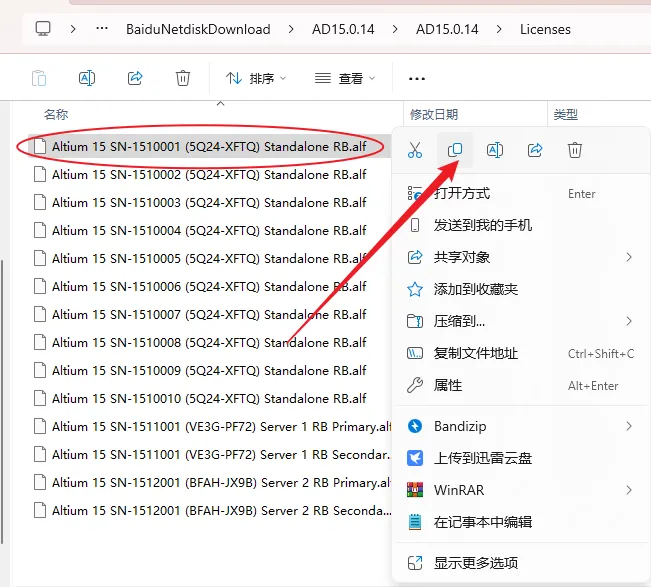The width and height of the screenshot is (651, 587).
Task: Expand the arrow beside 共享对象
Action: [629, 257]
